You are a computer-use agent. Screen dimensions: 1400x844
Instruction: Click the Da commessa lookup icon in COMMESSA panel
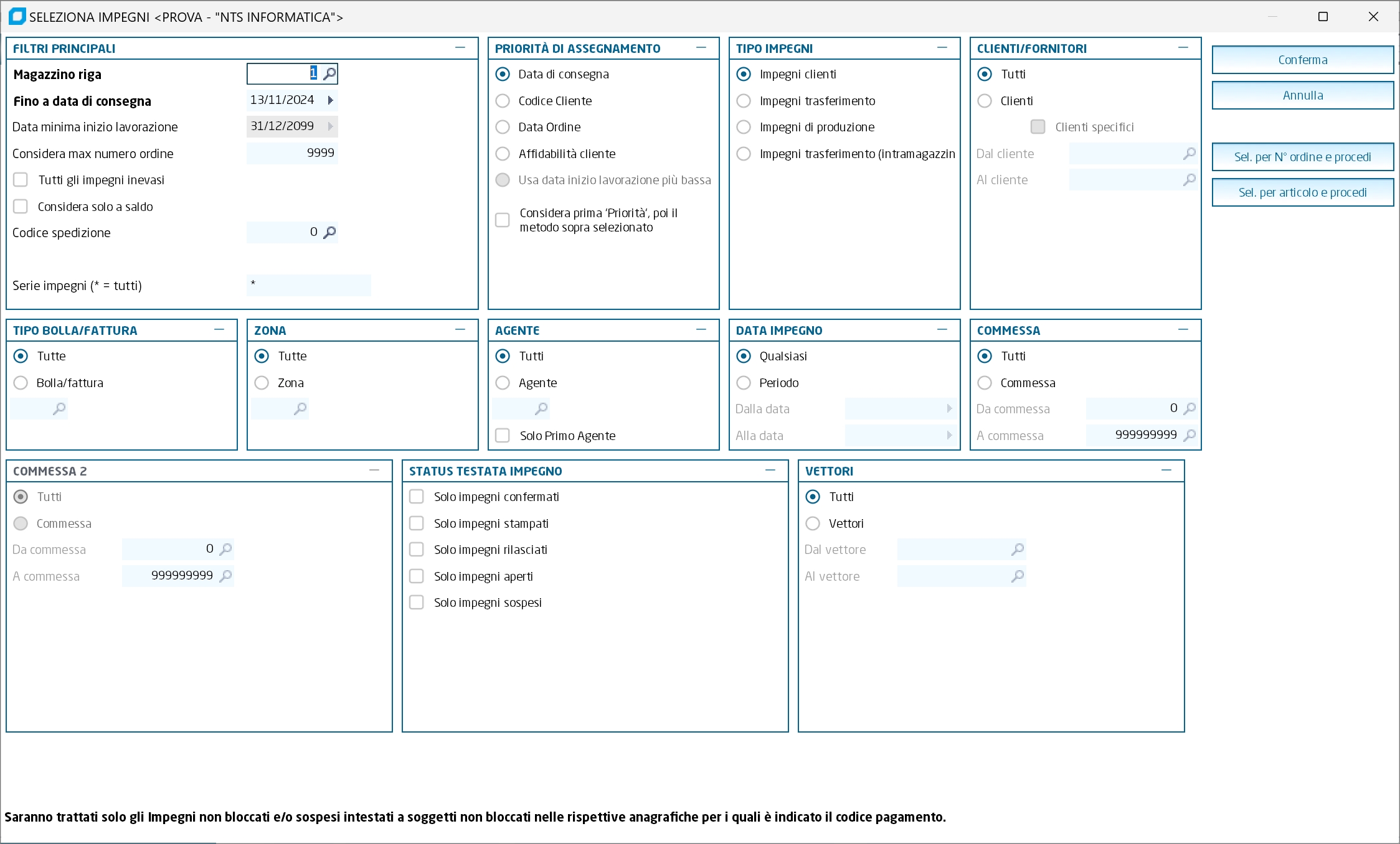point(1189,408)
